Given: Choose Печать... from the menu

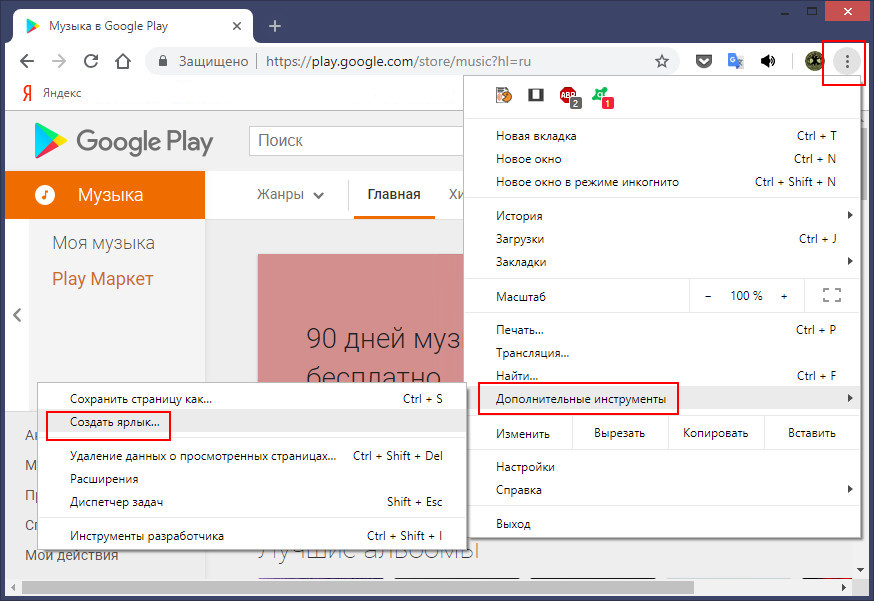Looking at the screenshot, I should coord(662,330).
